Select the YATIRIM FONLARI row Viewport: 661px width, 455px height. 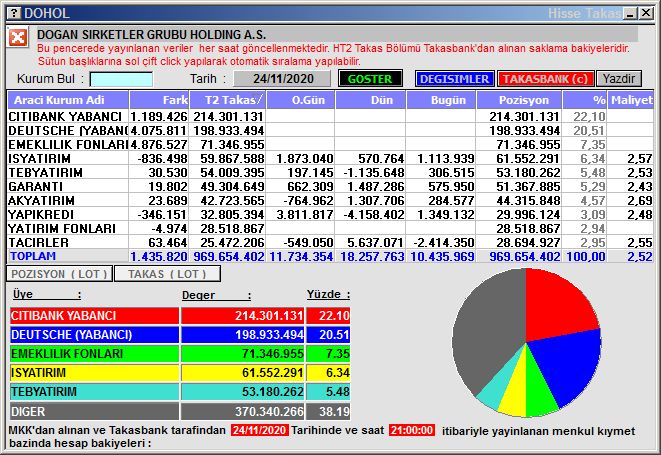(330, 228)
